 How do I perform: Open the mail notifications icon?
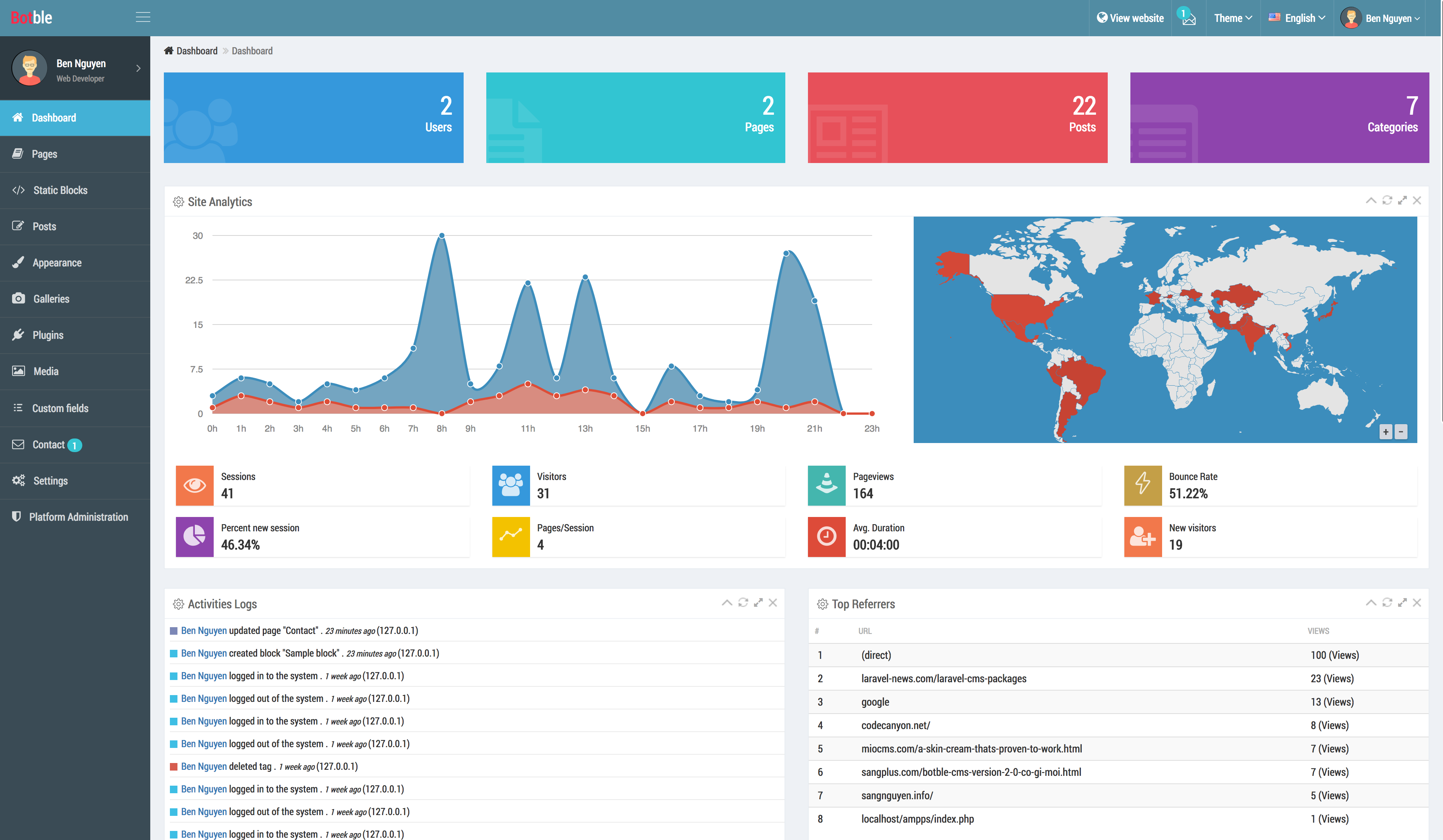tap(1189, 18)
